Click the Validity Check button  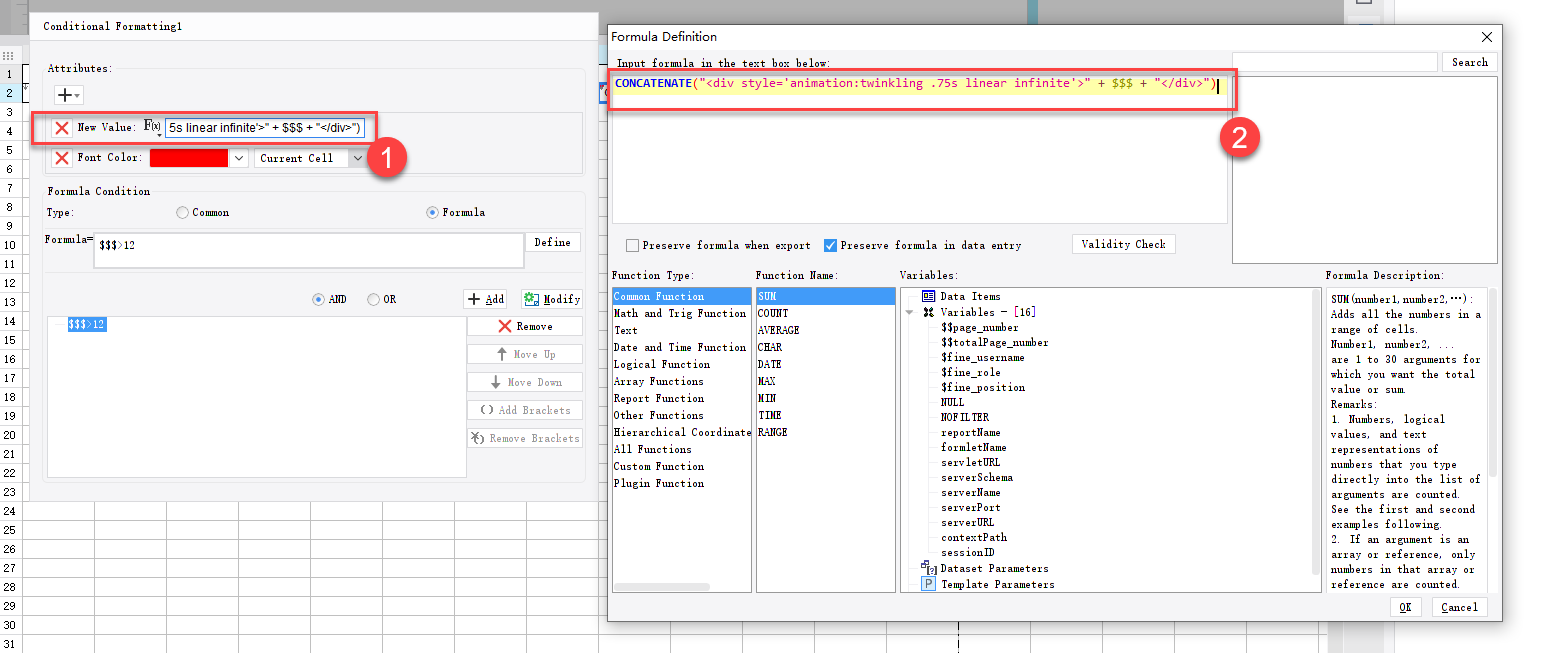[x=1123, y=243]
